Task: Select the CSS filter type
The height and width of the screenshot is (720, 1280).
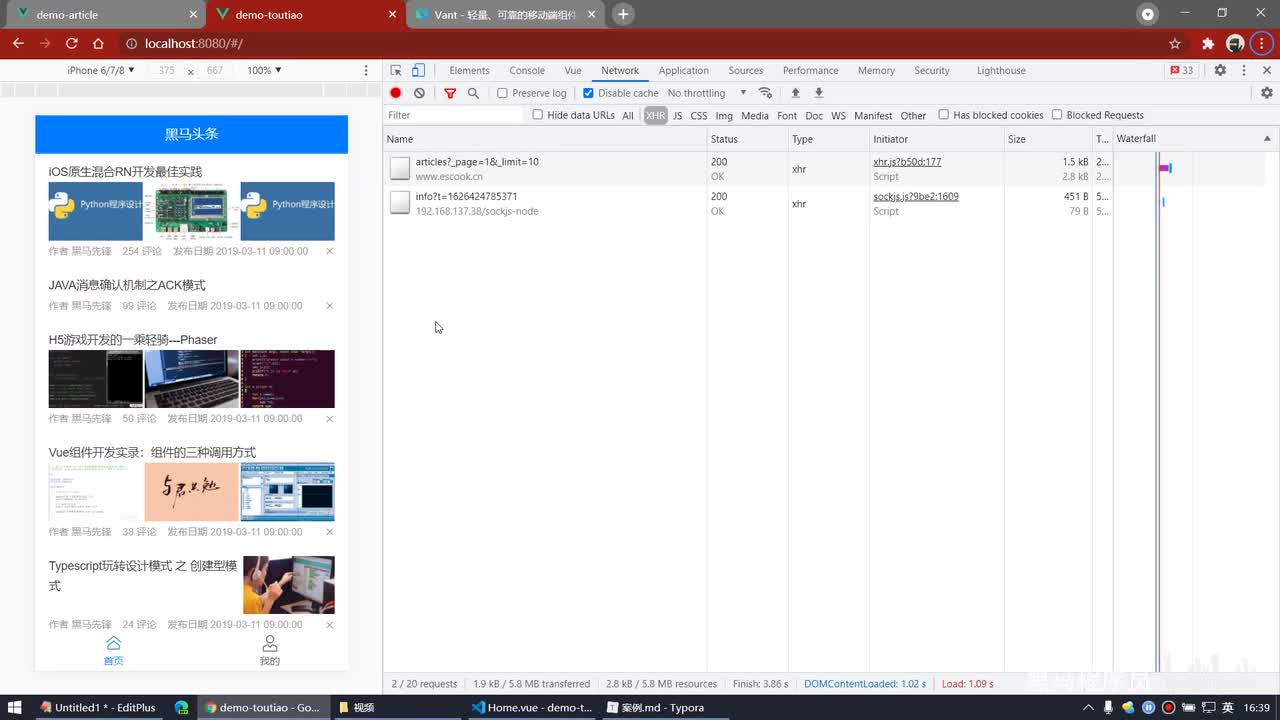Action: 699,116
